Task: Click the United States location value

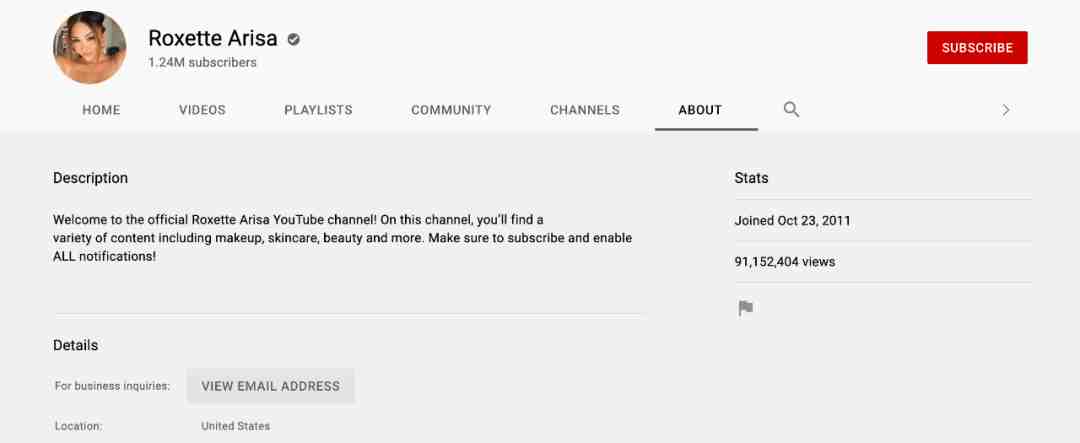Action: (236, 426)
